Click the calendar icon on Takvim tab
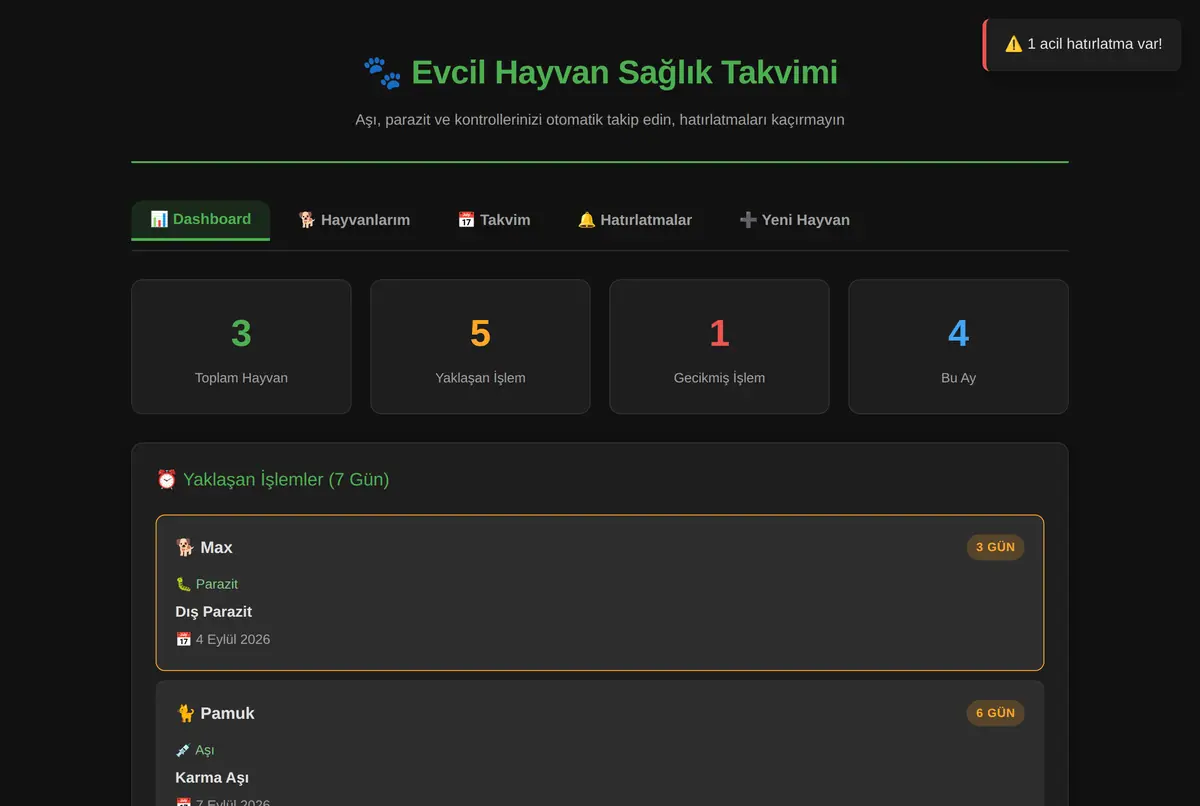 click(x=466, y=220)
